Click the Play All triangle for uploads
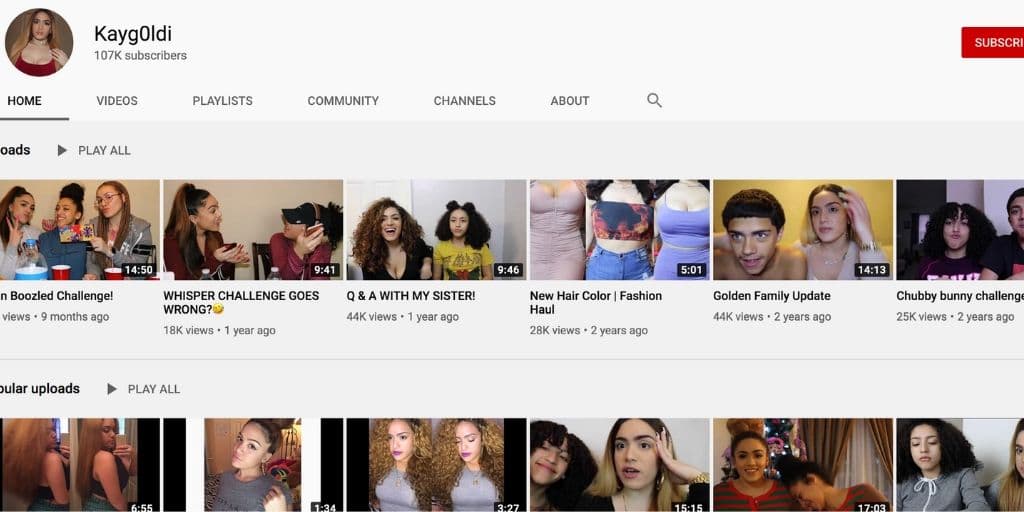 coord(62,150)
